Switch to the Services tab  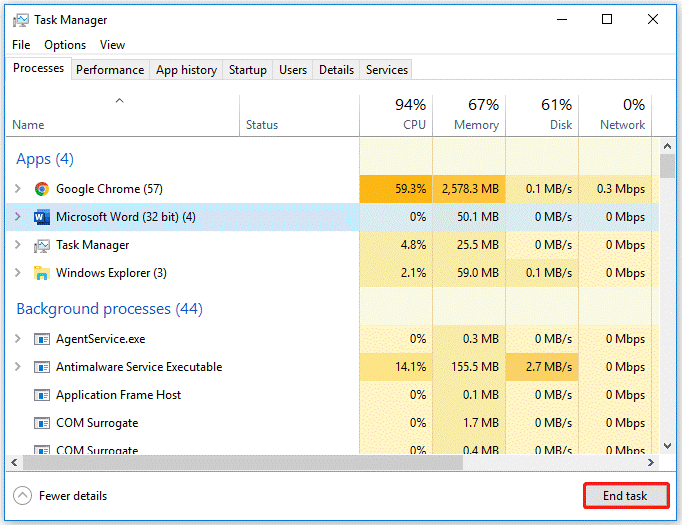coord(387,70)
